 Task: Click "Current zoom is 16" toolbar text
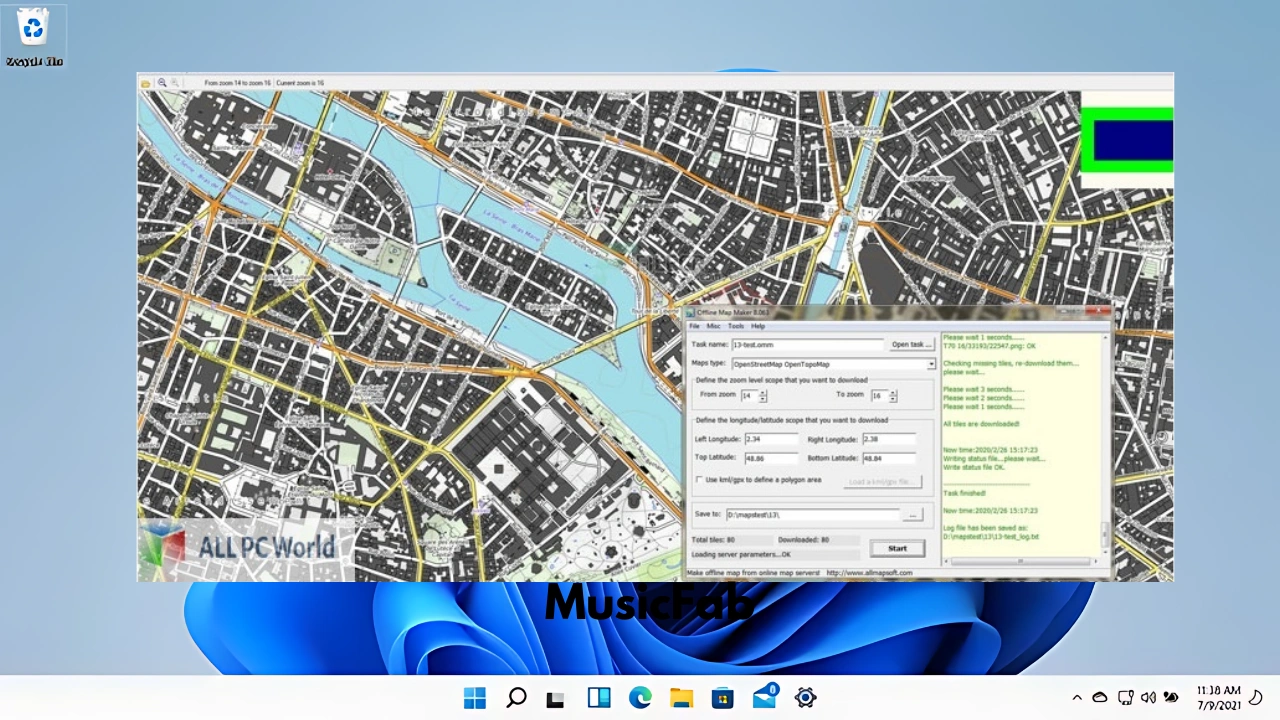300,83
